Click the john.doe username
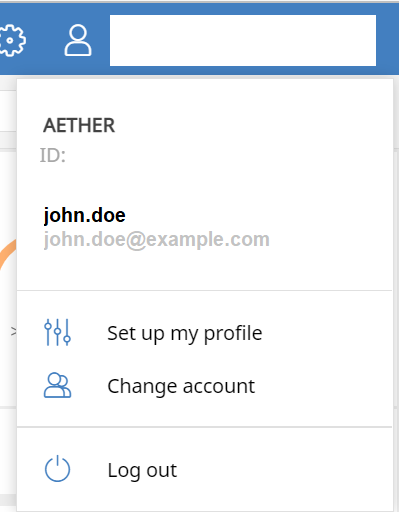This screenshot has height=512, width=399. 85,215
